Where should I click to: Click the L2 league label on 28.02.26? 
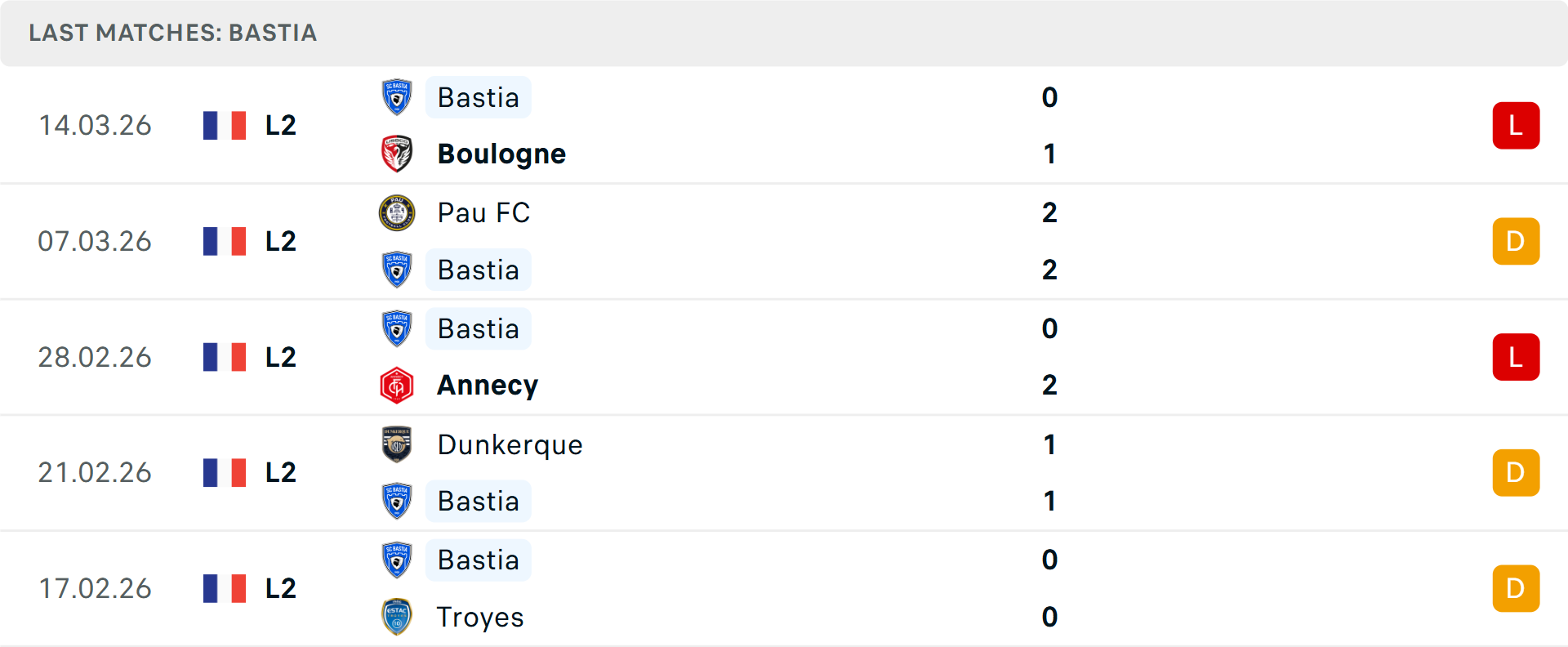pyautogui.click(x=280, y=357)
